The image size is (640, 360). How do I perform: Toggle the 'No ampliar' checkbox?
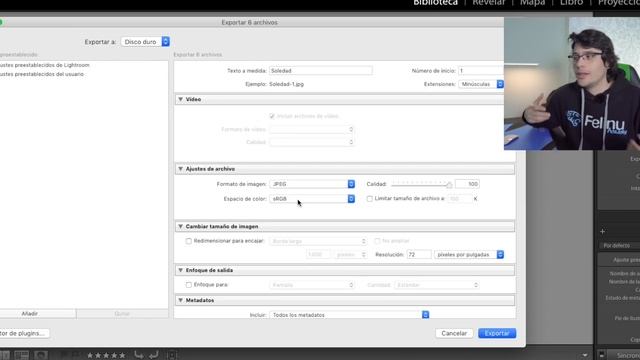click(x=377, y=241)
